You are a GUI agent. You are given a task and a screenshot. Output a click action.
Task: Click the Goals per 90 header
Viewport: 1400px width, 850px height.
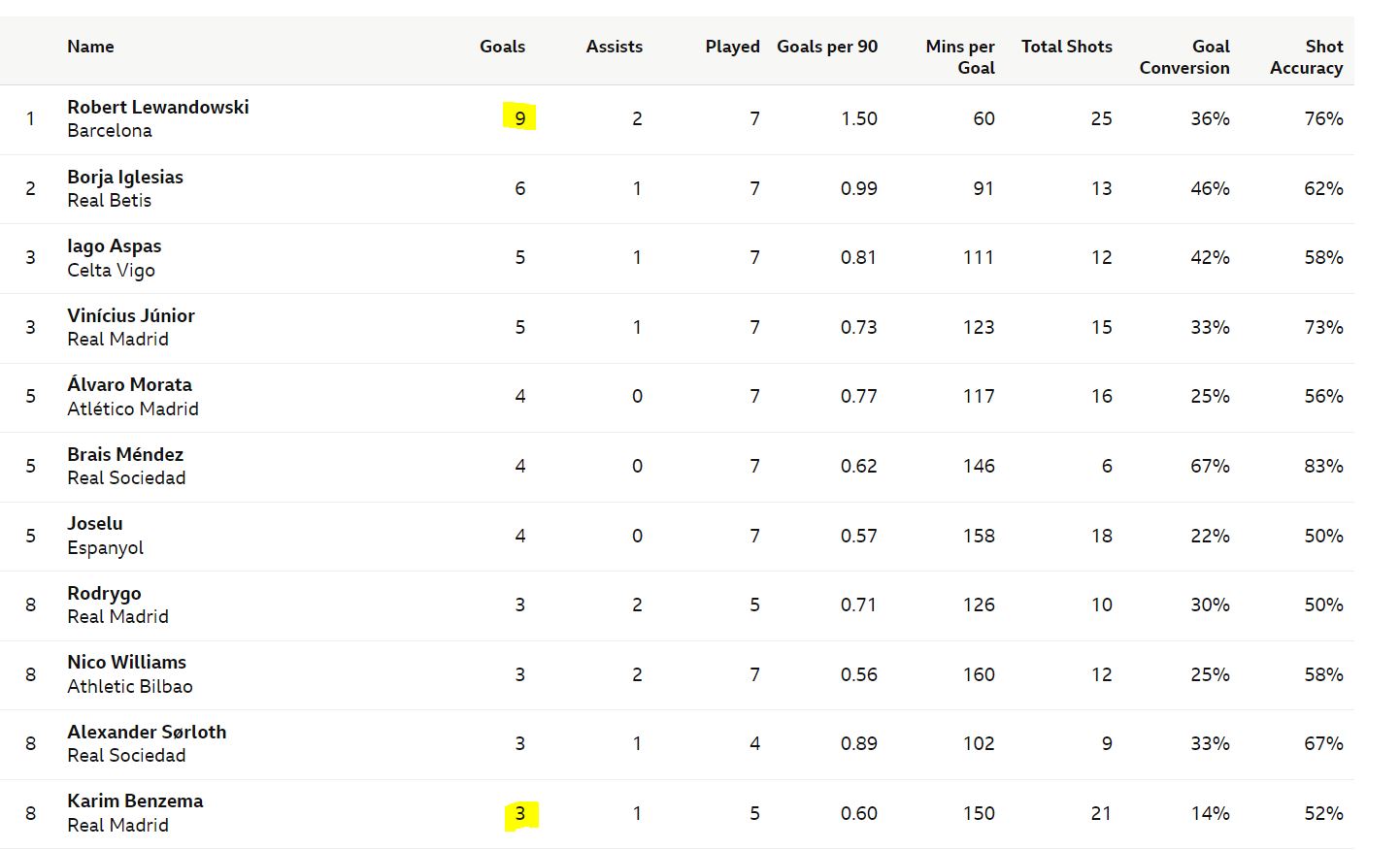[x=827, y=47]
